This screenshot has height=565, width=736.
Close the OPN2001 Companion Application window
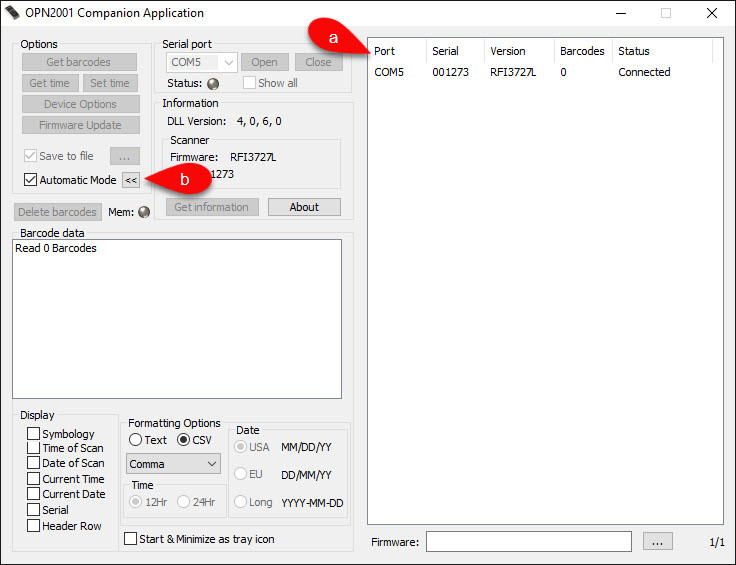712,13
